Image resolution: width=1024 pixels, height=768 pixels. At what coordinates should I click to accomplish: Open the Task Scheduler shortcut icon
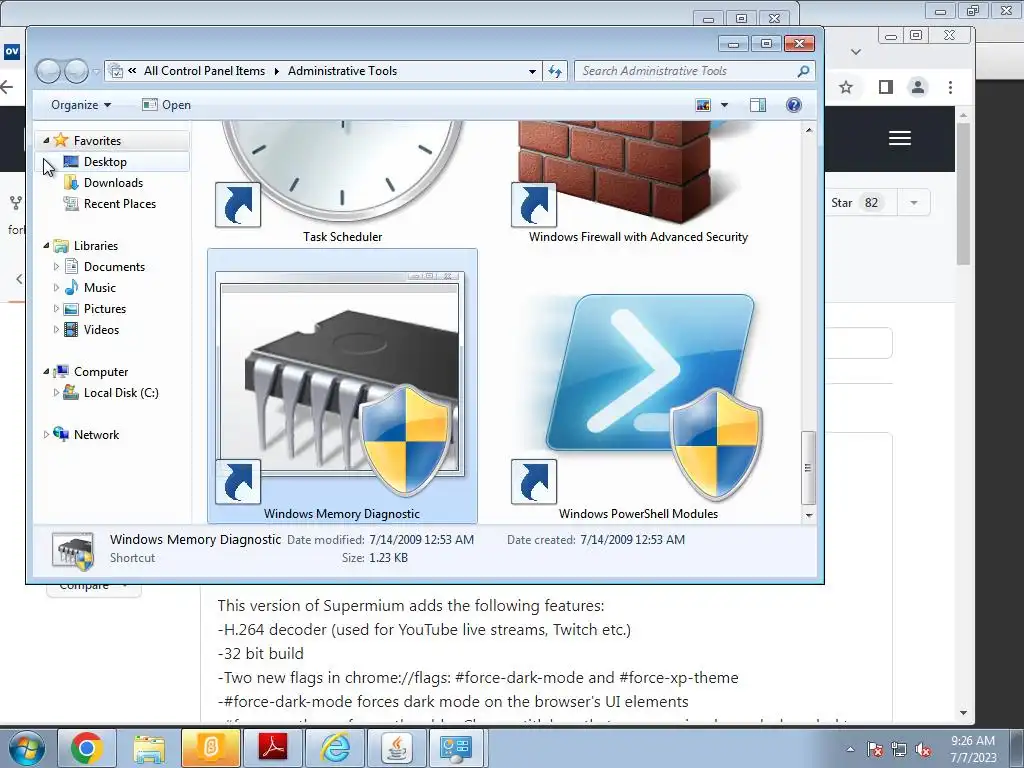[342, 173]
